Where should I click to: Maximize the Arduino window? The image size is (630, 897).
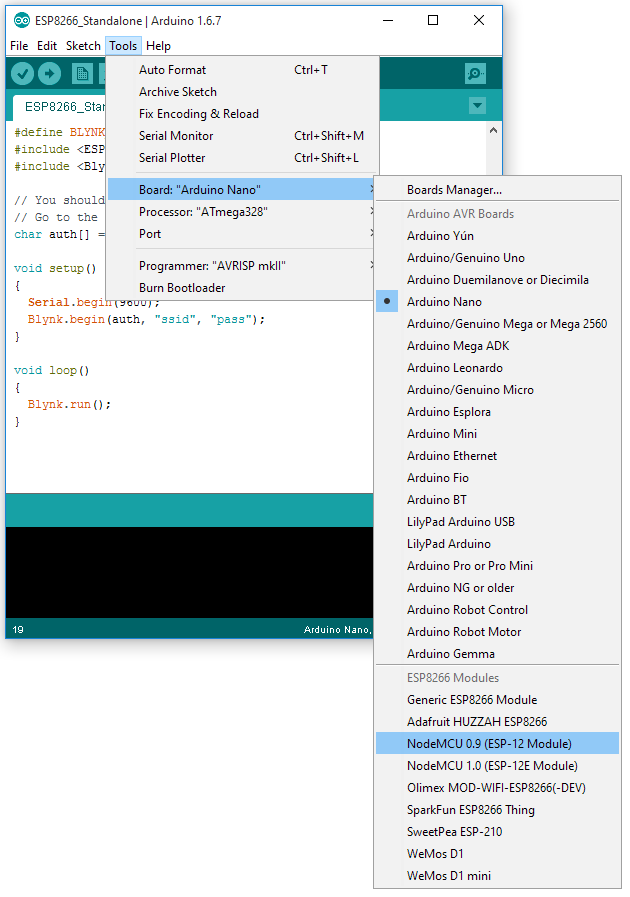[433, 21]
